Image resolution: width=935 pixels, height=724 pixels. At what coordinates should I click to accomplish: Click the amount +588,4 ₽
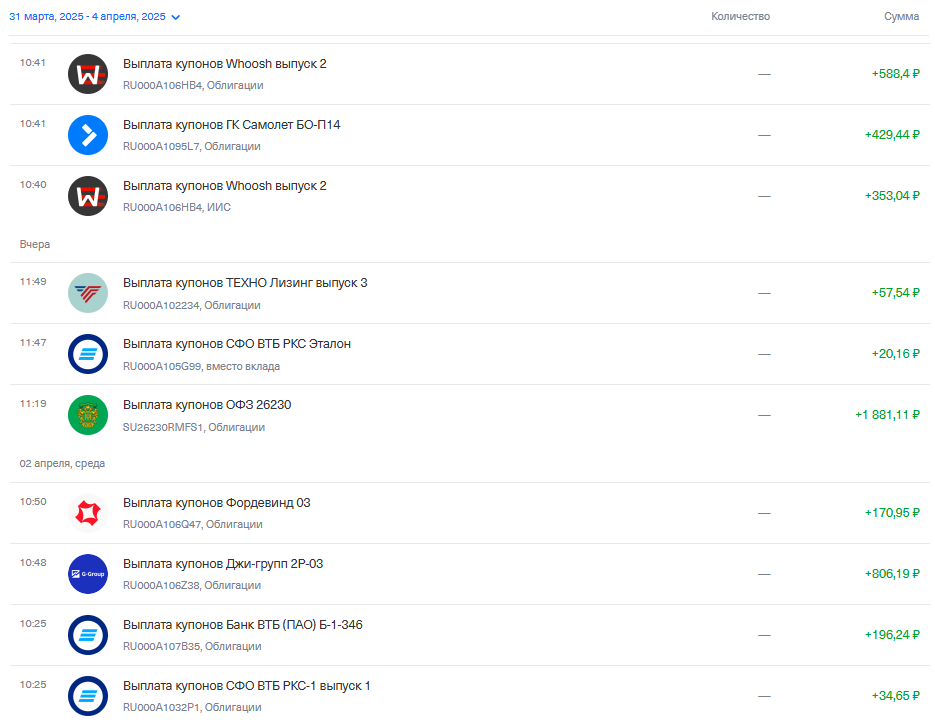click(x=896, y=74)
